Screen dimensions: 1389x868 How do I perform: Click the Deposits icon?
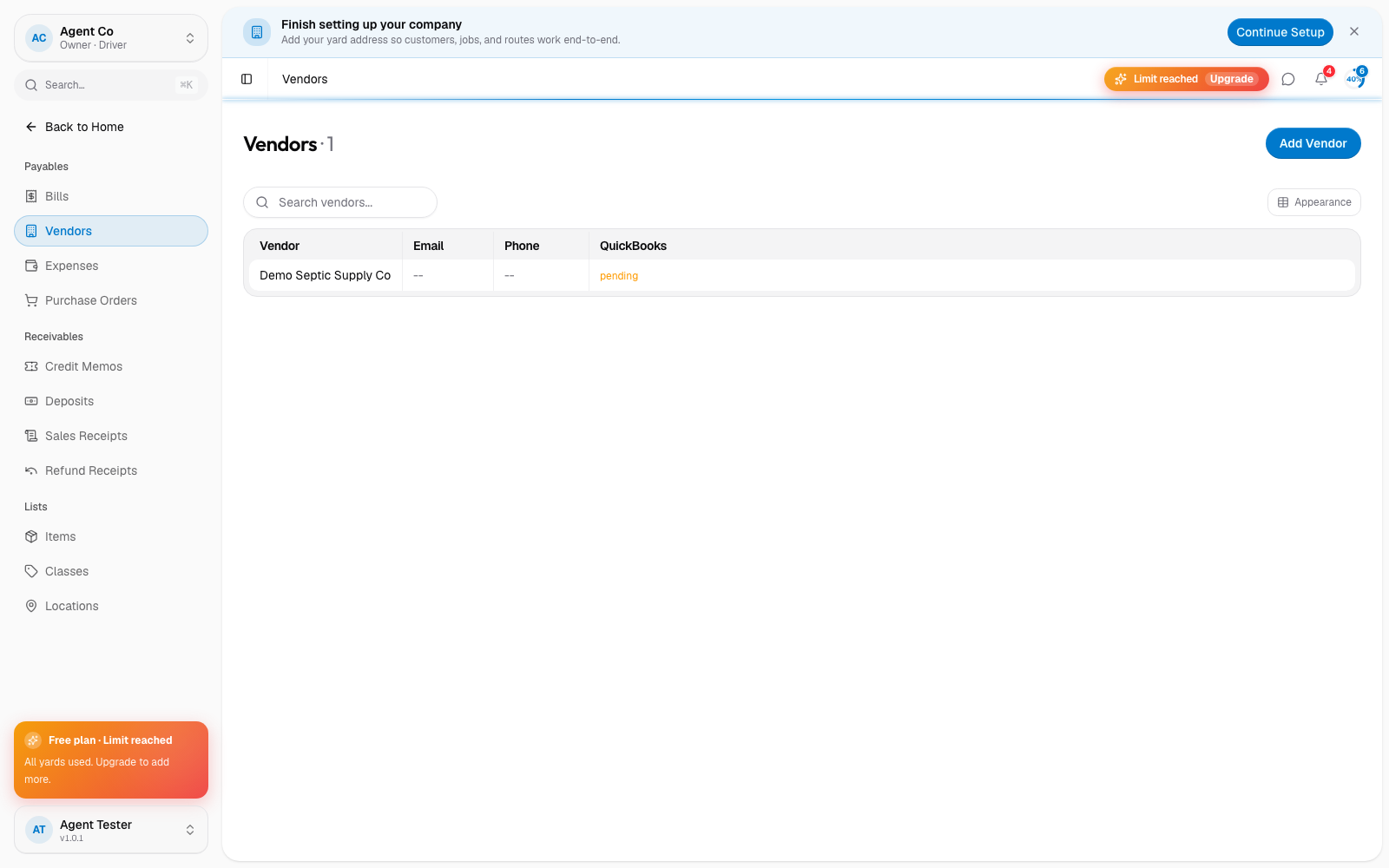pos(31,401)
